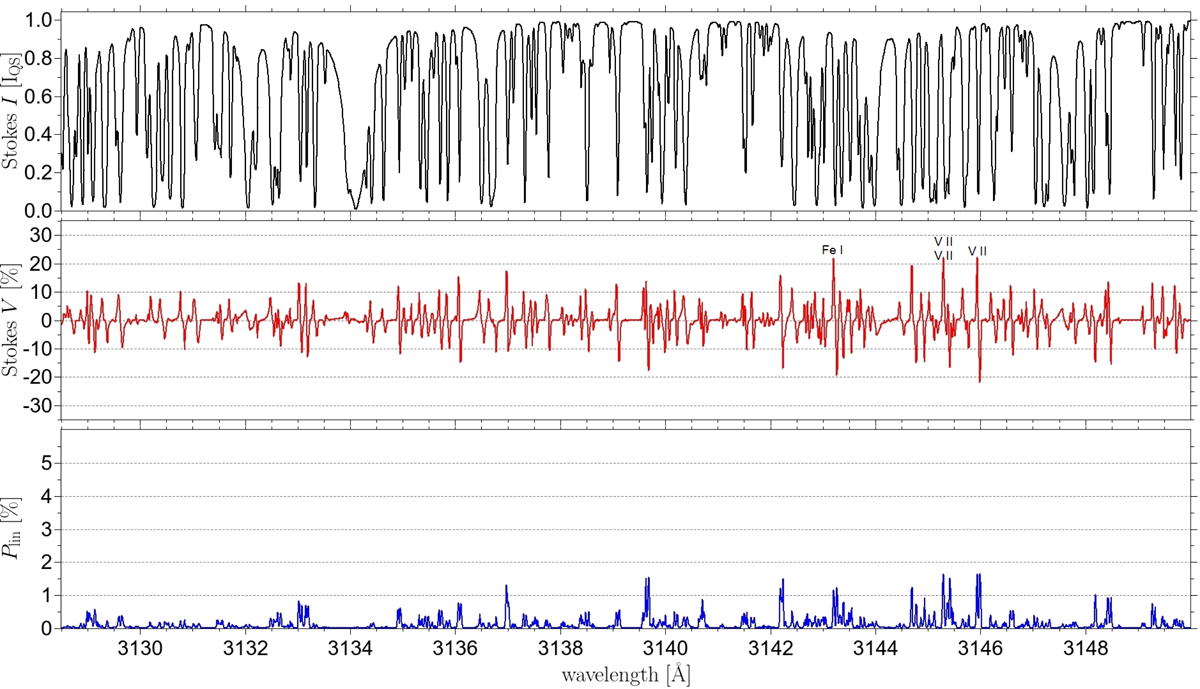Click the 20 tick on Stokes V axis
Screen dimensions: 1200x689
point(45,264)
